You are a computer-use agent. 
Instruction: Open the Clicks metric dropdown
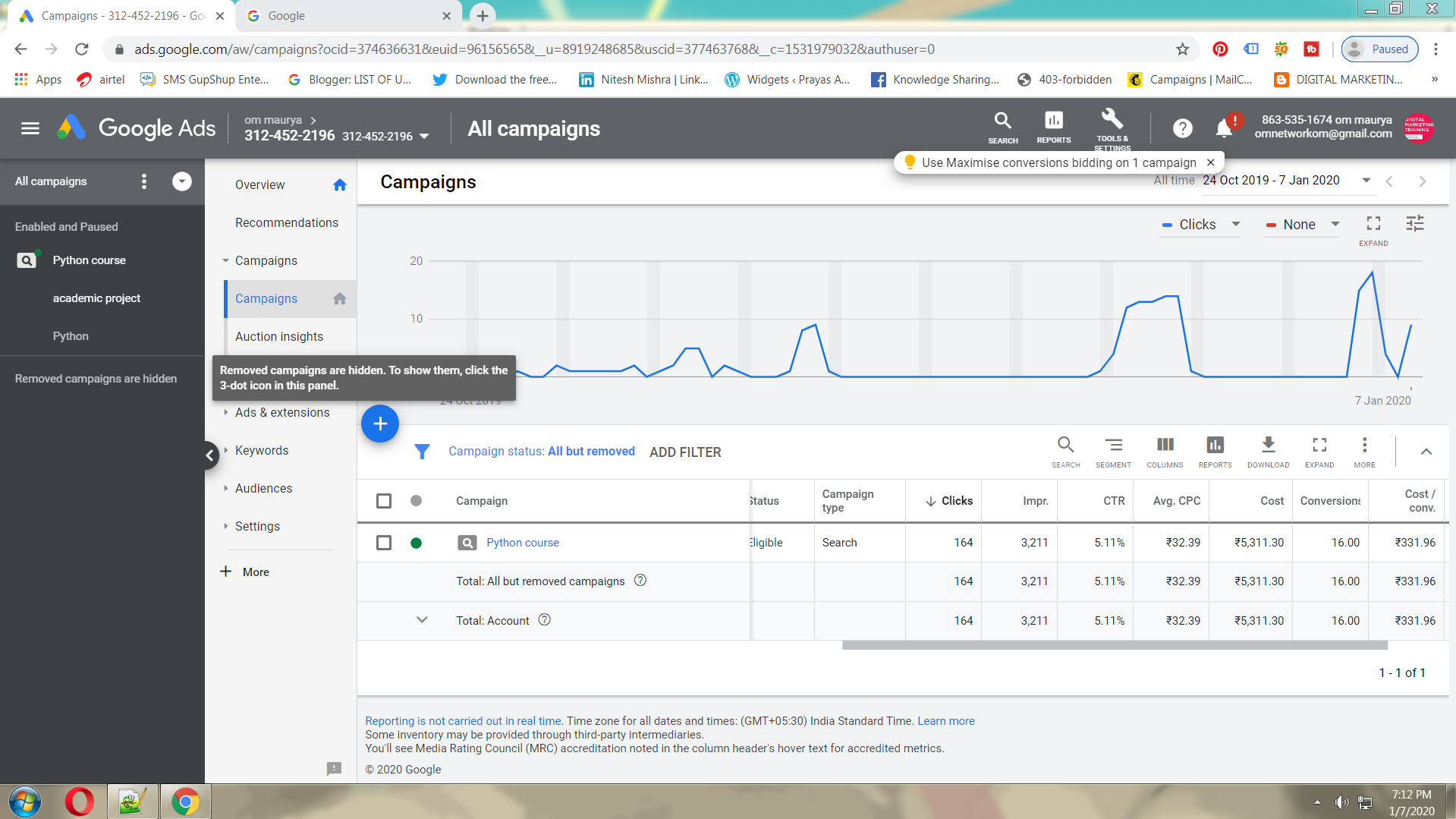click(x=1201, y=225)
